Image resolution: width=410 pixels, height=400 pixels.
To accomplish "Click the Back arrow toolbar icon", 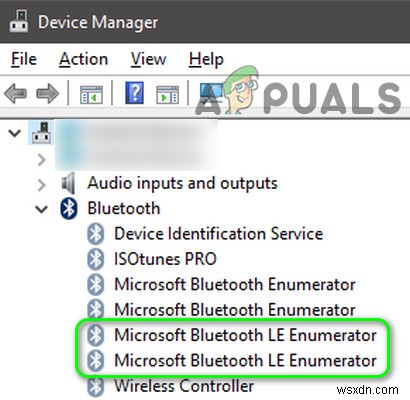I will pyautogui.click(x=15, y=93).
